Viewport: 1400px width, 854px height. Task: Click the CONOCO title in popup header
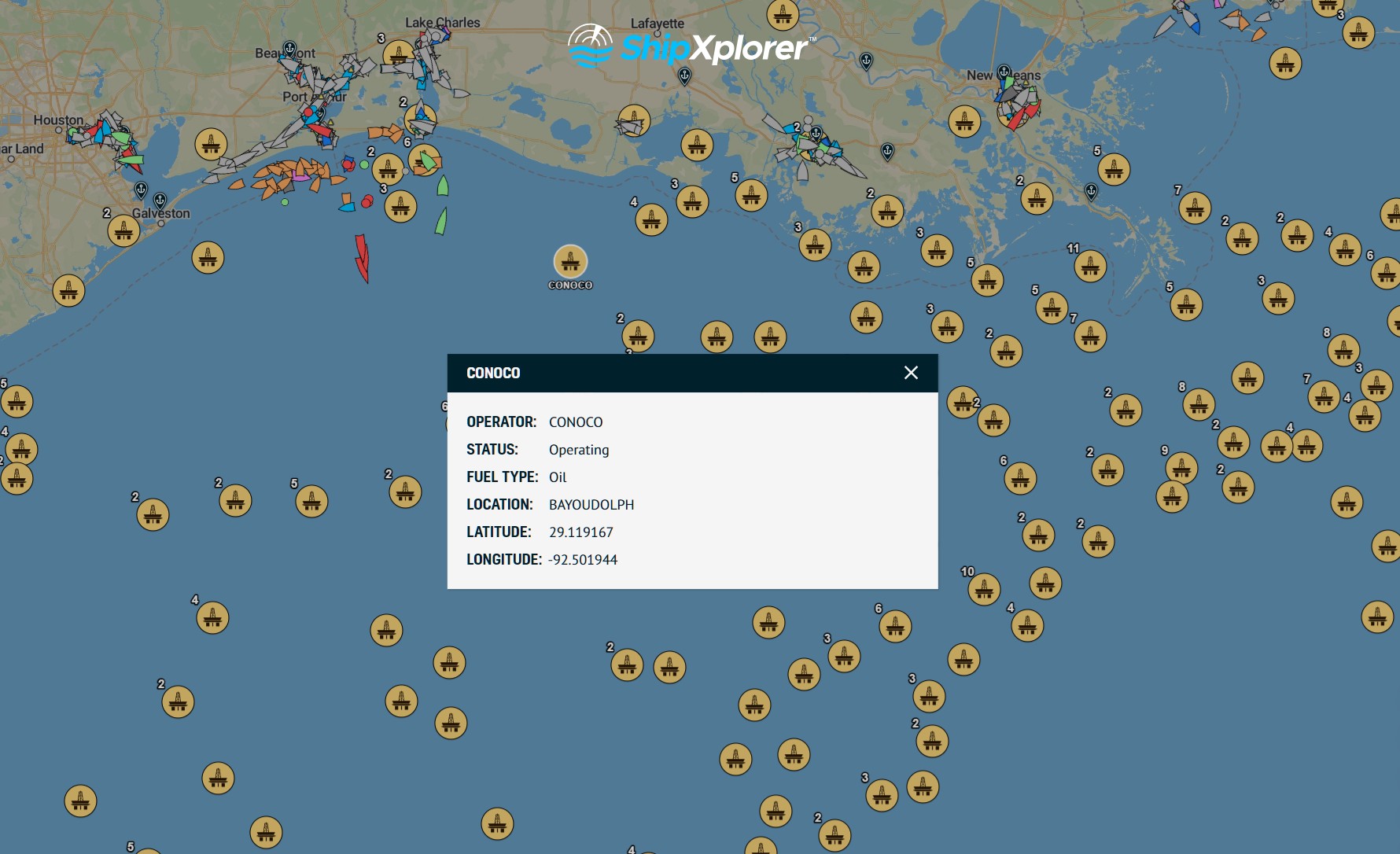pyautogui.click(x=493, y=373)
